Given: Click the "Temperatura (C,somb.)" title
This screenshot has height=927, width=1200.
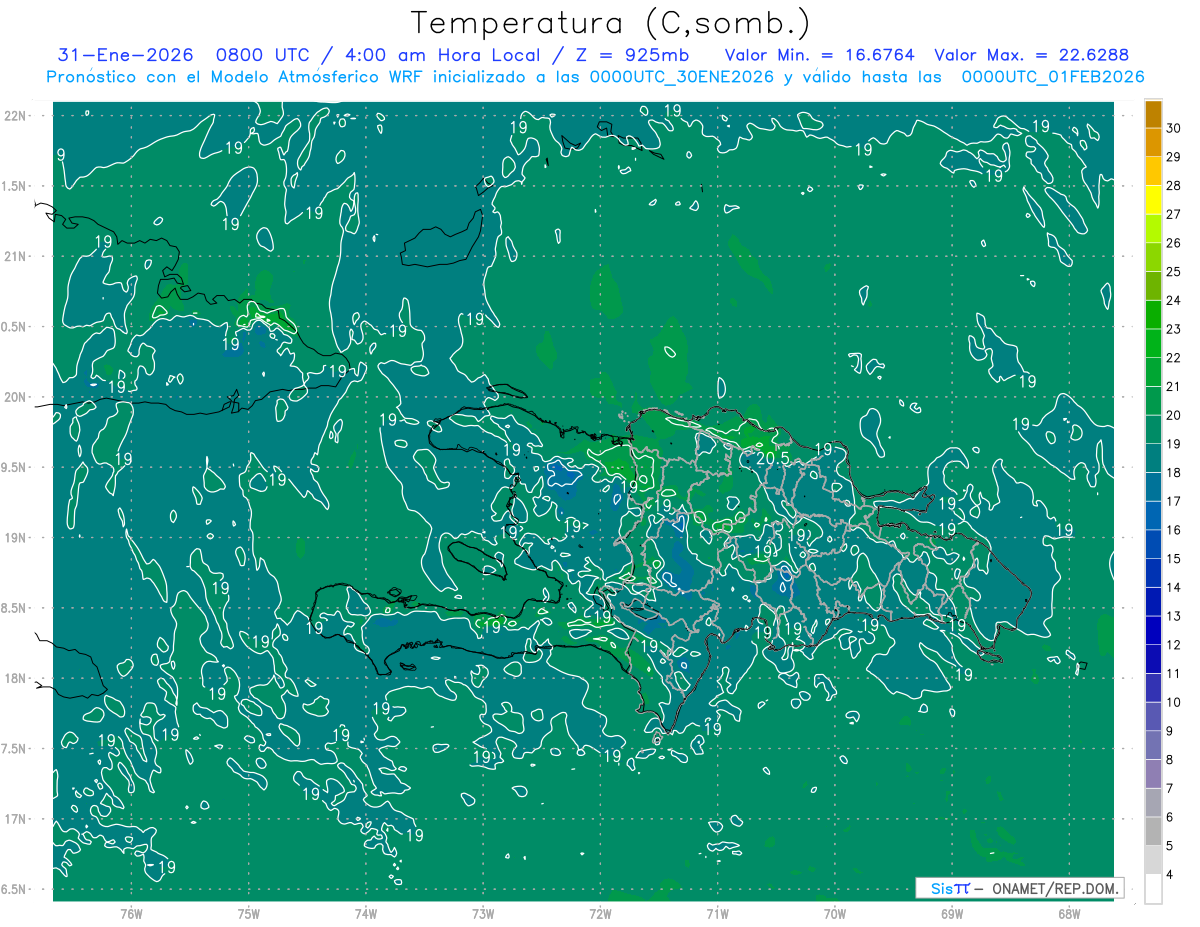Looking at the screenshot, I should pos(611,23).
